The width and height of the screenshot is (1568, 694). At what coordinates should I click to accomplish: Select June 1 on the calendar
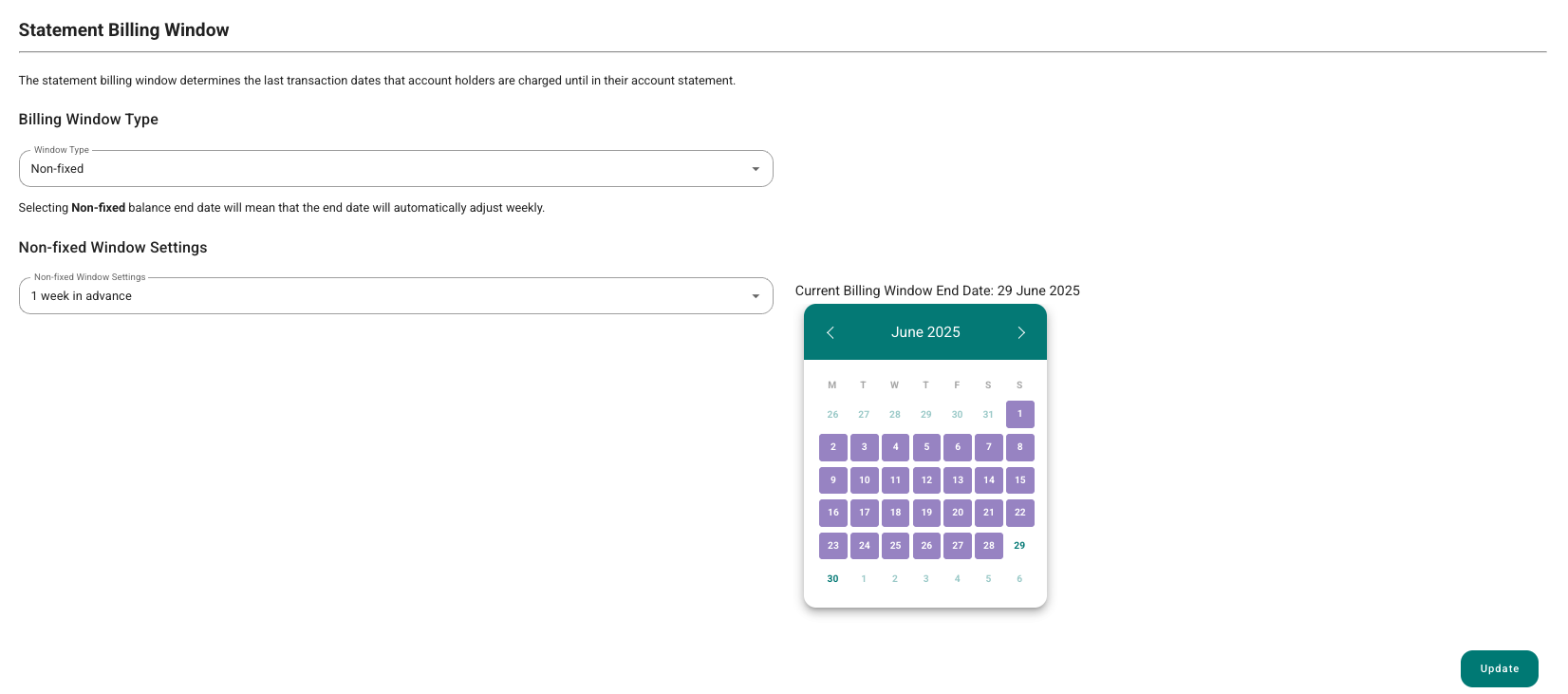tap(1019, 414)
